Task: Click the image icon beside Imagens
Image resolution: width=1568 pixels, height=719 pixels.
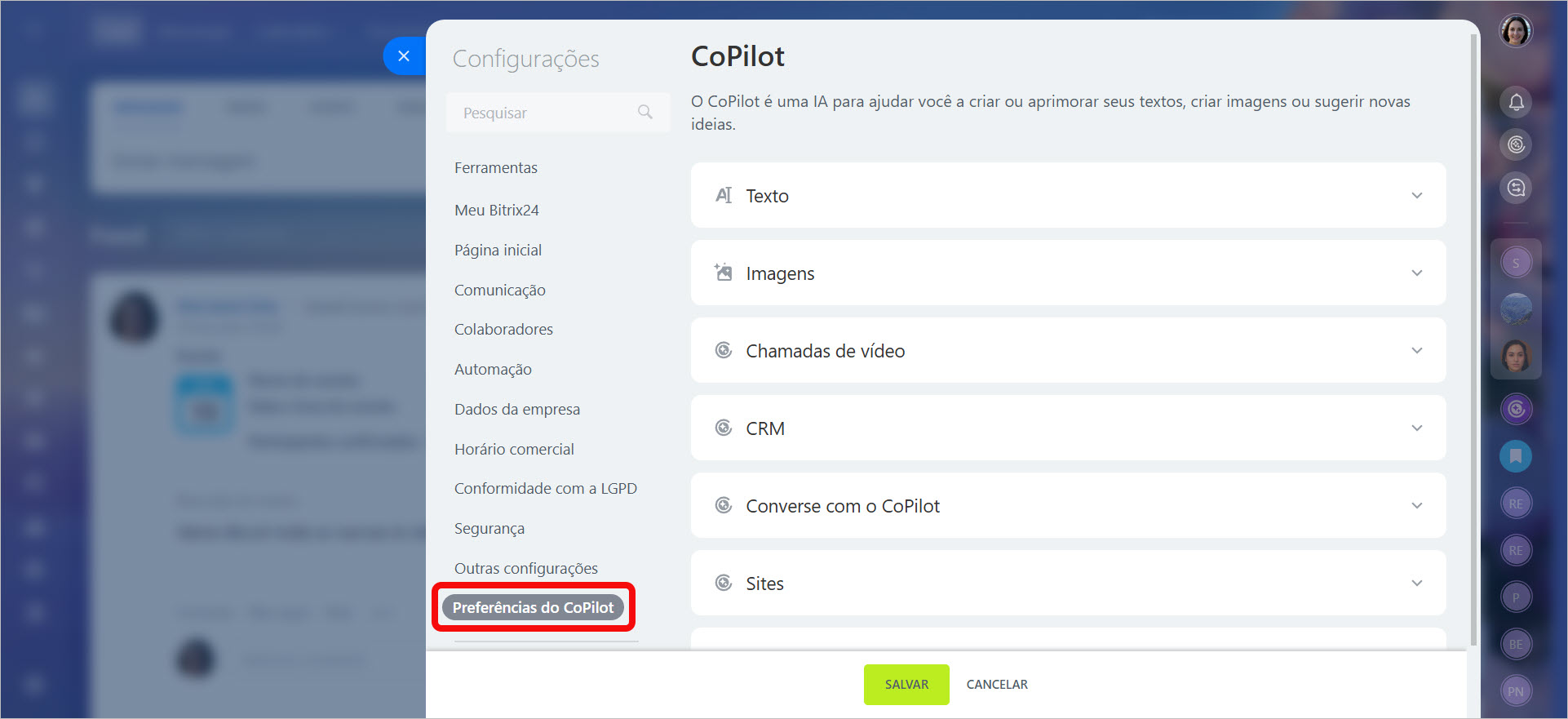Action: pos(724,273)
